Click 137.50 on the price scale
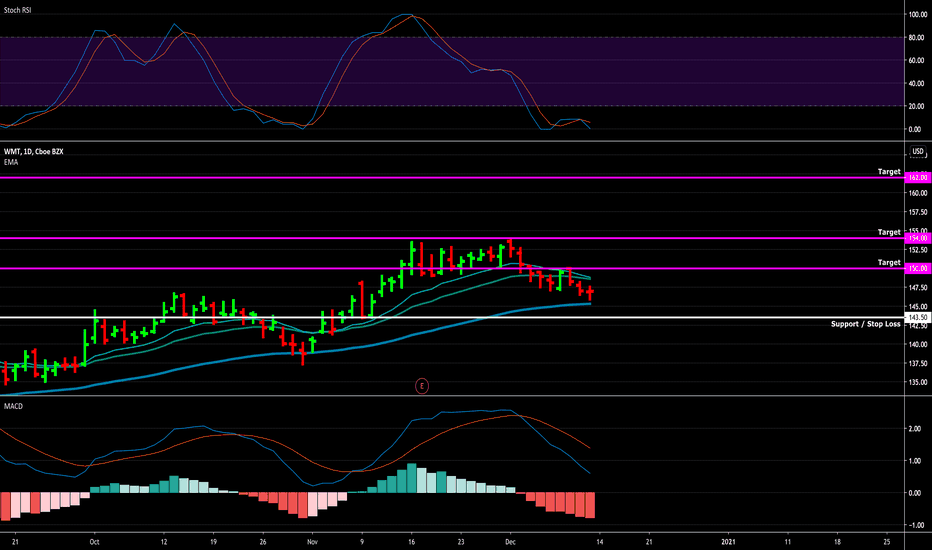932x550 pixels. tap(918, 364)
